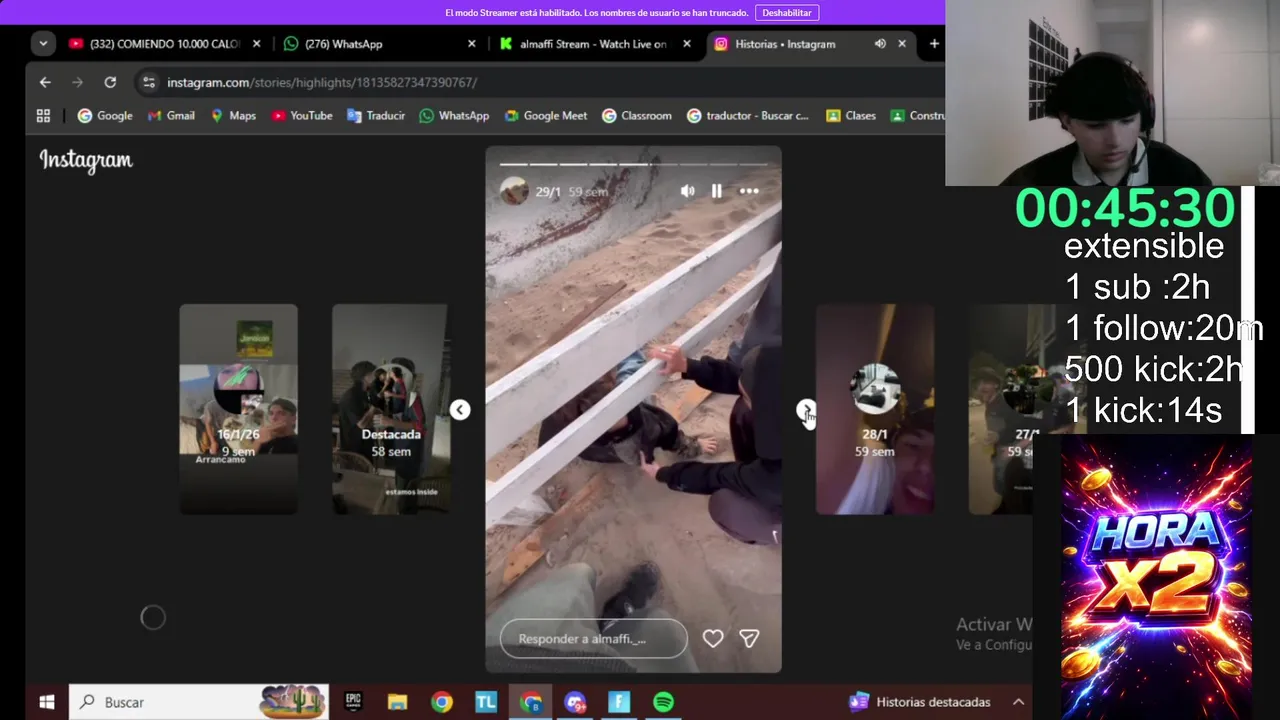Click the instagram.com address bar URL
This screenshot has width=1280, height=720.
[322, 82]
